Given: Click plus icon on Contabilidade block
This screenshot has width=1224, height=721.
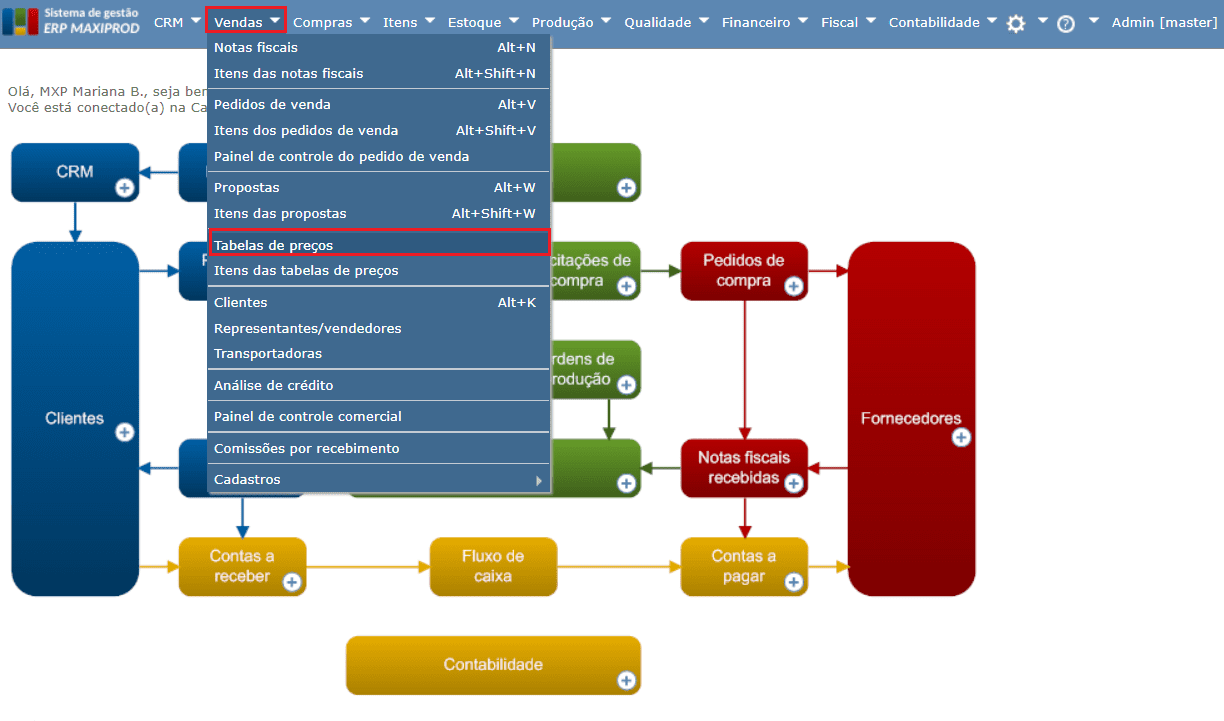Looking at the screenshot, I should [x=626, y=680].
